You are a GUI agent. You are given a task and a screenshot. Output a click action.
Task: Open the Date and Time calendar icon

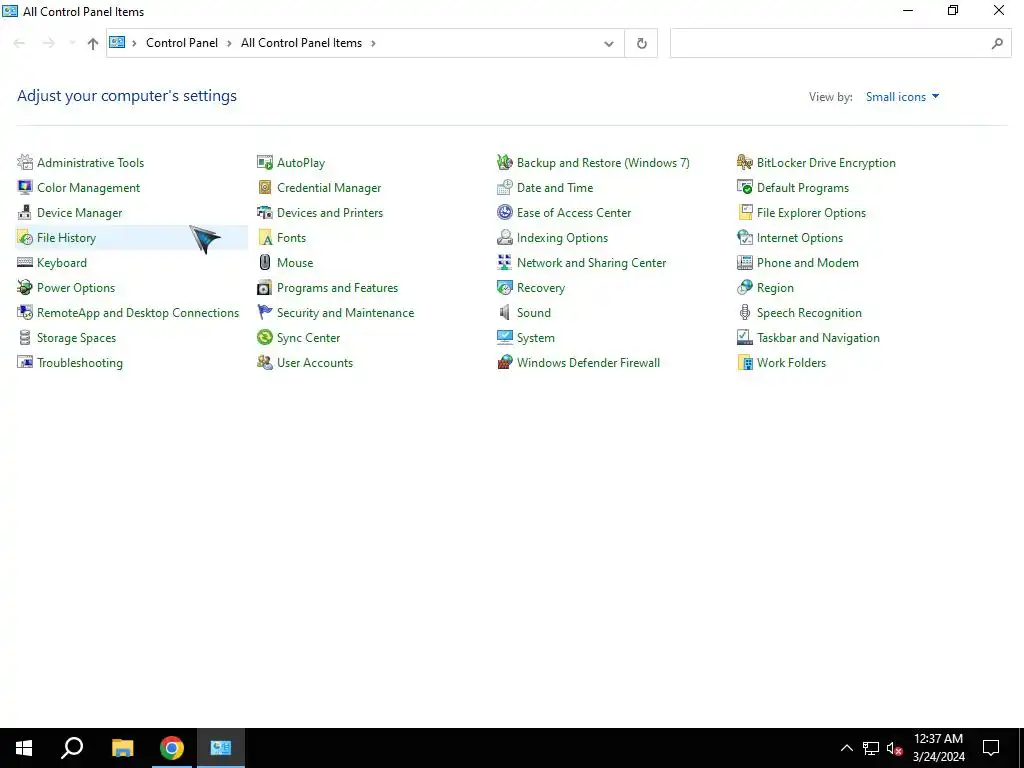505,187
